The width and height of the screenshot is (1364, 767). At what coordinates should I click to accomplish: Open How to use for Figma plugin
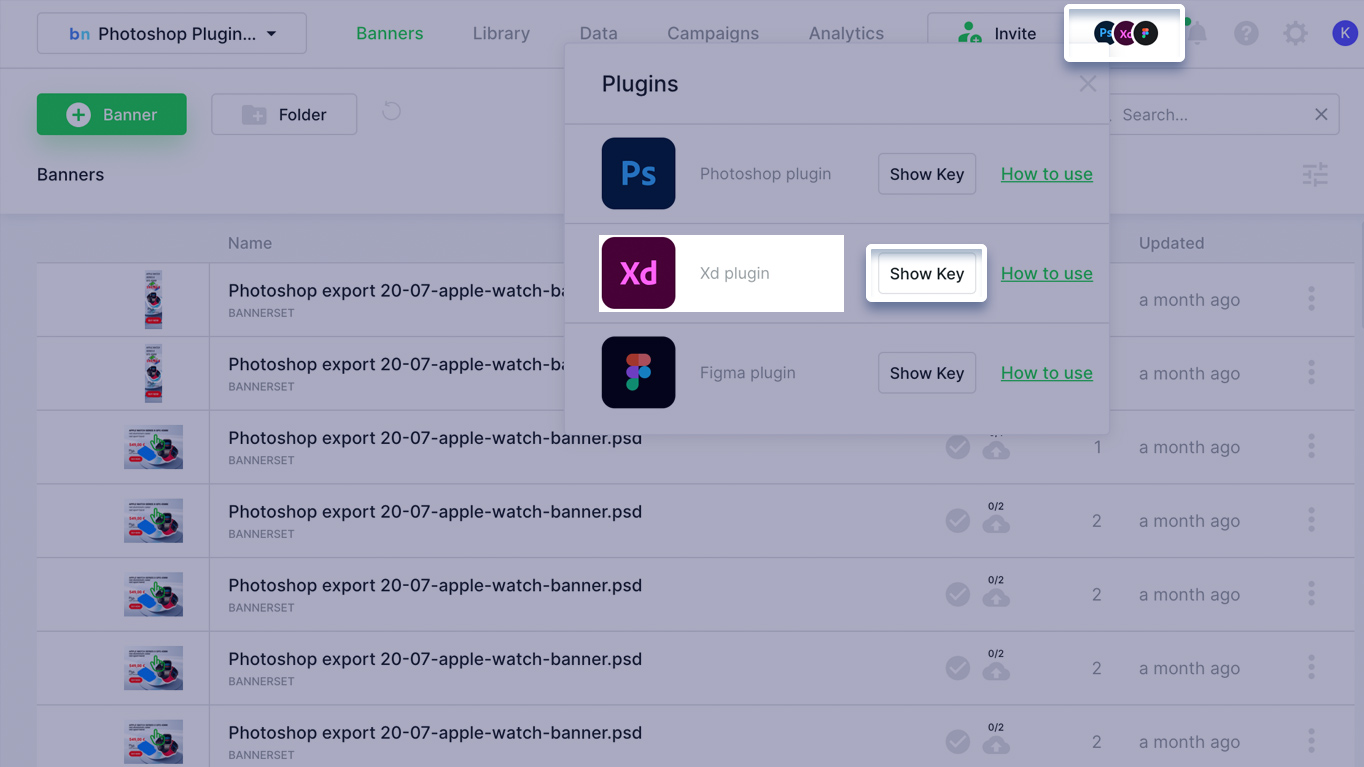tap(1047, 373)
